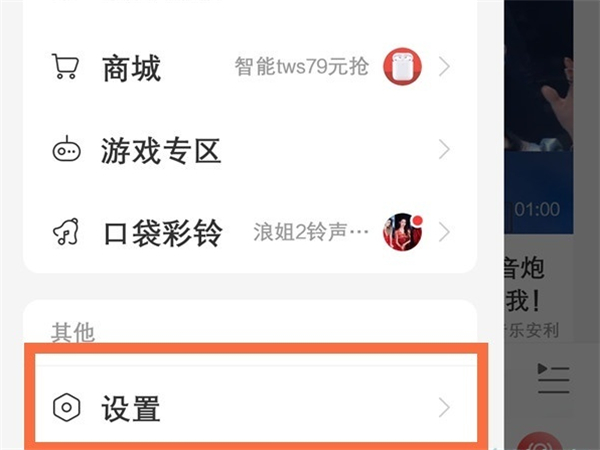Expand the 游戏专区 row chevron
This screenshot has height=450, width=600.
pos(444,149)
